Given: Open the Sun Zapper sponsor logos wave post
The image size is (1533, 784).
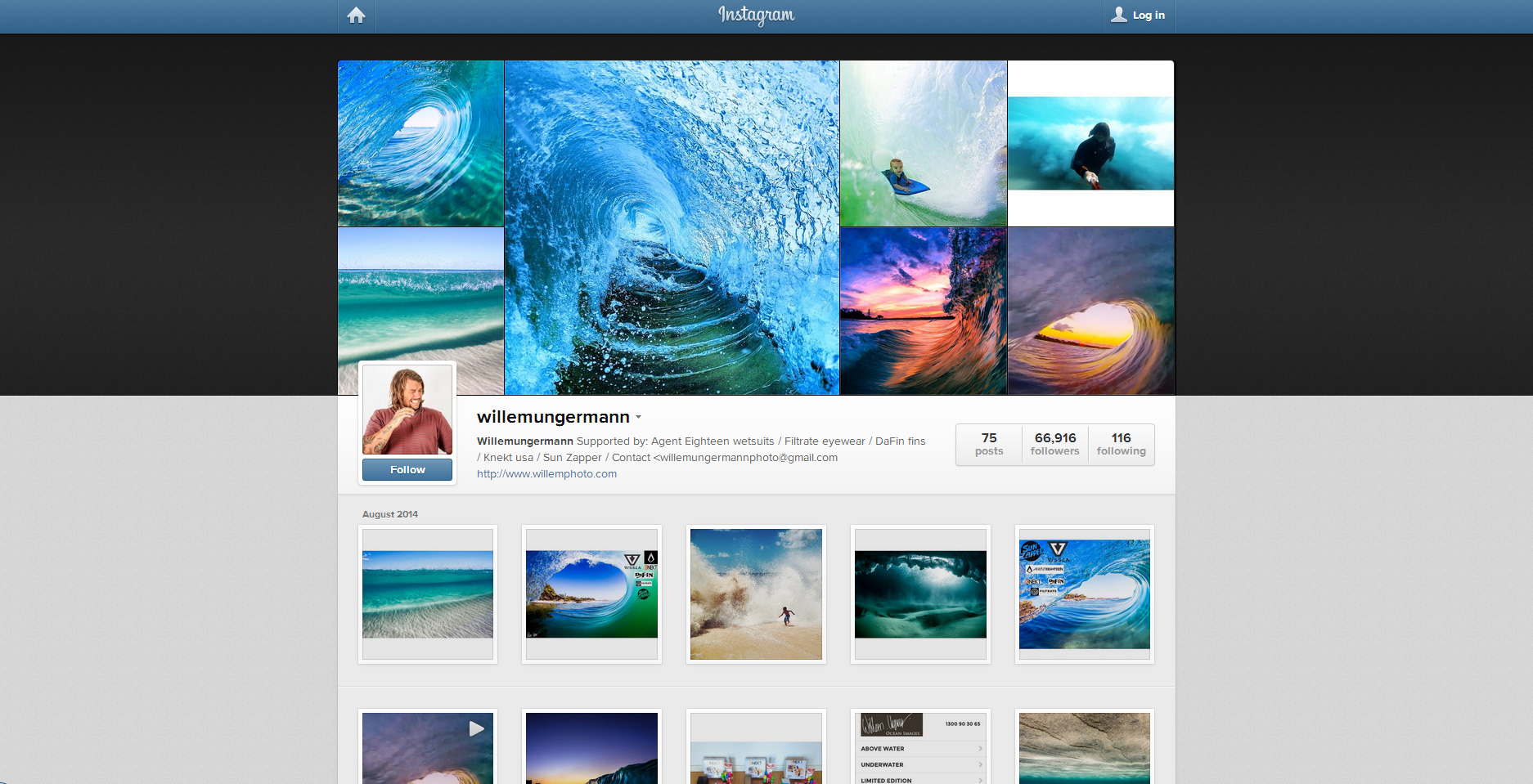Looking at the screenshot, I should coord(1084,594).
